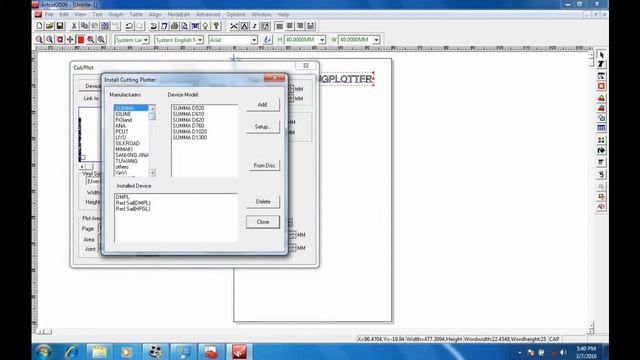Viewport: 640px width, 360px height.
Task: Select SUMMA D610 device model
Action: [188, 114]
